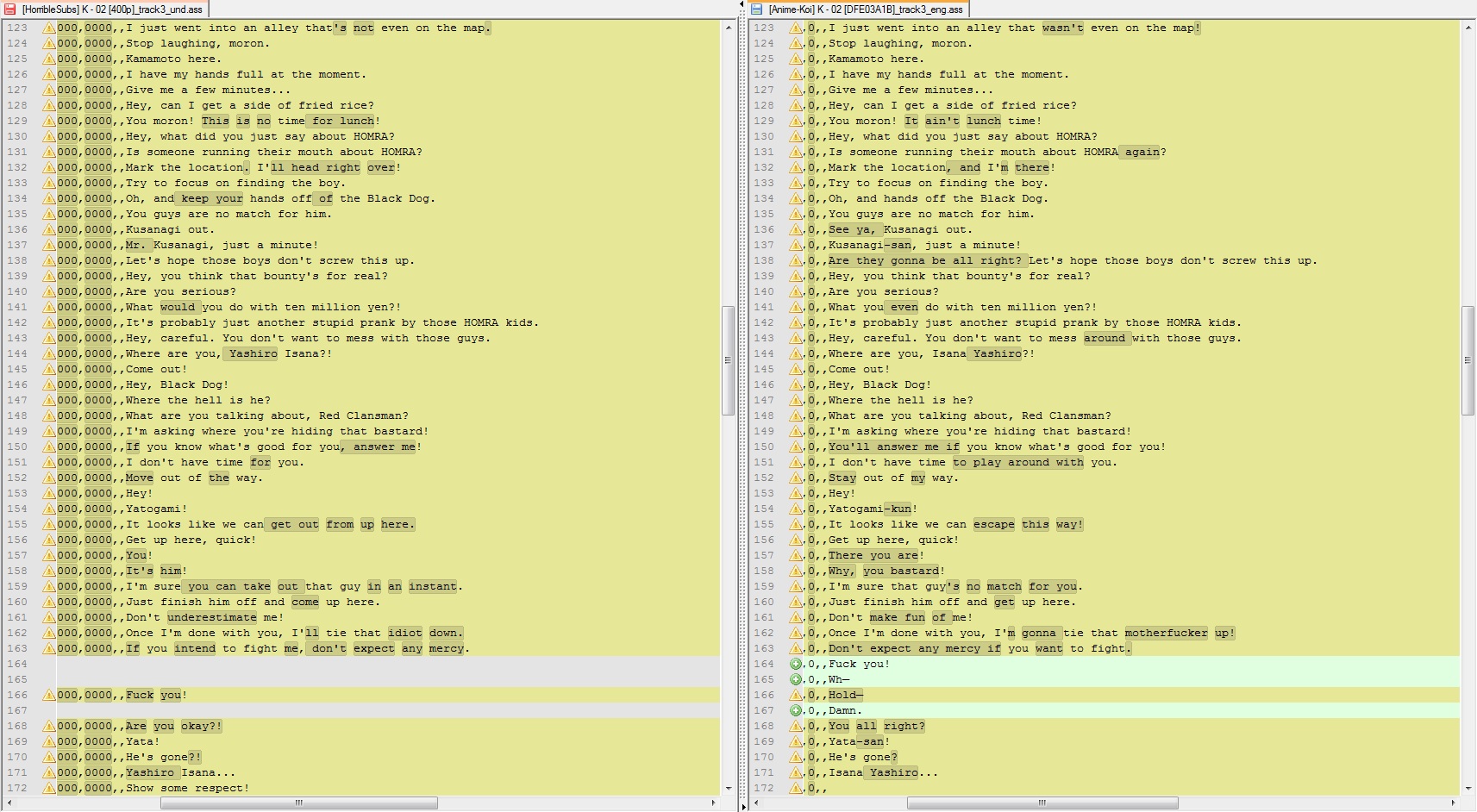Click the warning icon at right pane line 172
1477x812 pixels.
(x=796, y=788)
